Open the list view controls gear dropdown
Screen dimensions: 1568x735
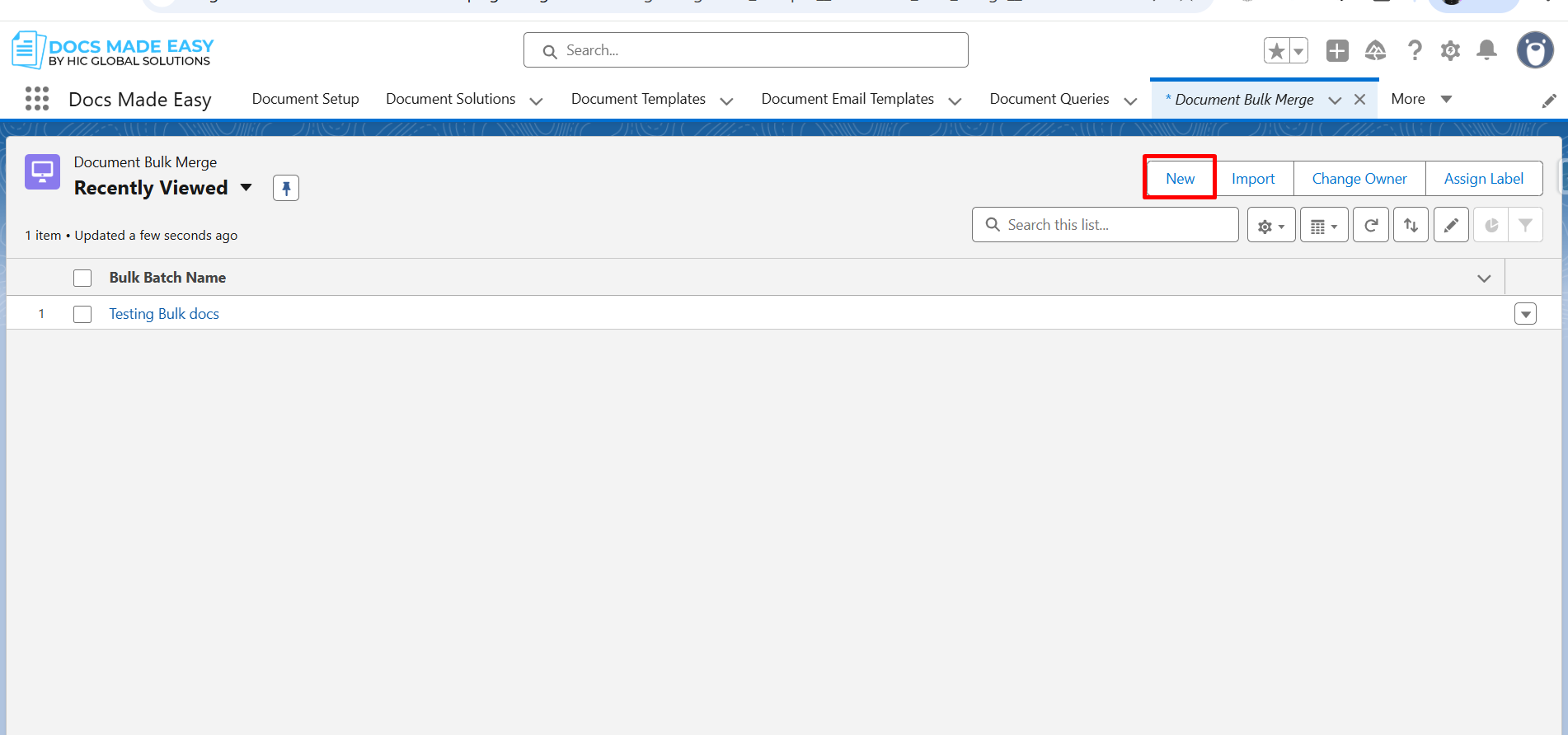tap(1270, 225)
